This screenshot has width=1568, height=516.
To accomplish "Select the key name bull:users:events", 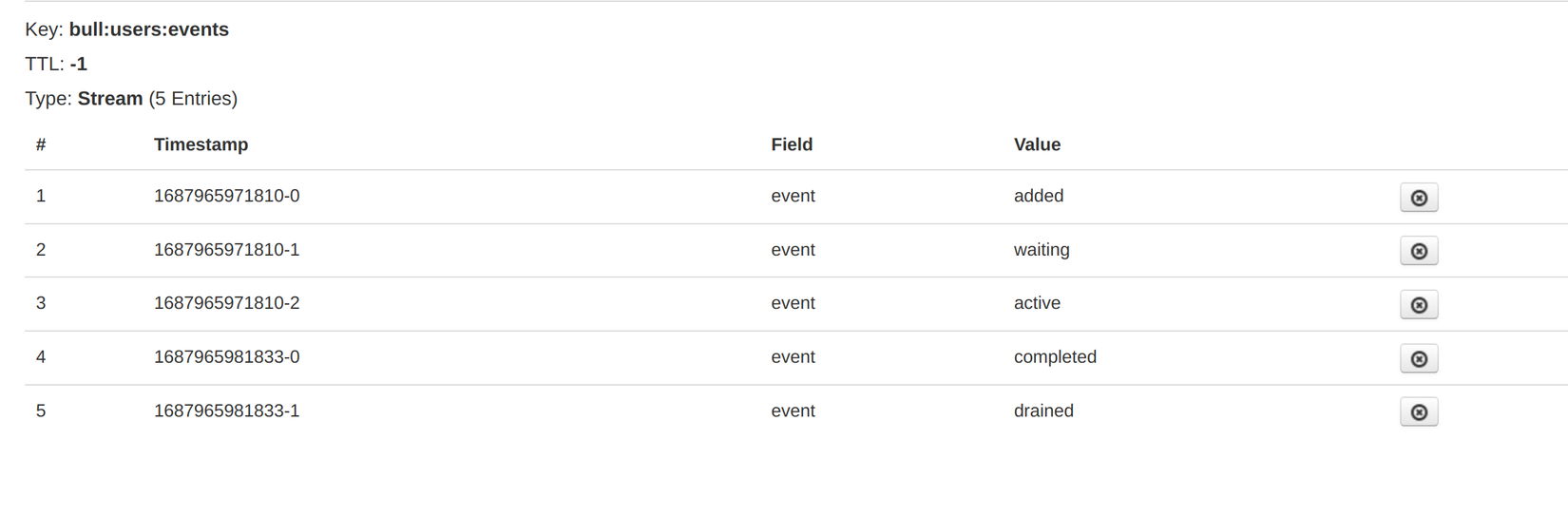I will pos(148,29).
